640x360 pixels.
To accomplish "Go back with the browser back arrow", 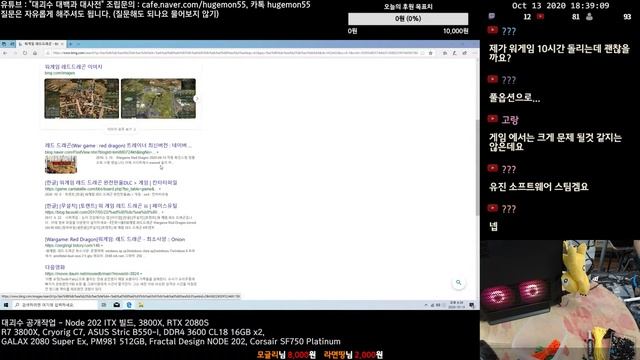I will tap(5, 53).
